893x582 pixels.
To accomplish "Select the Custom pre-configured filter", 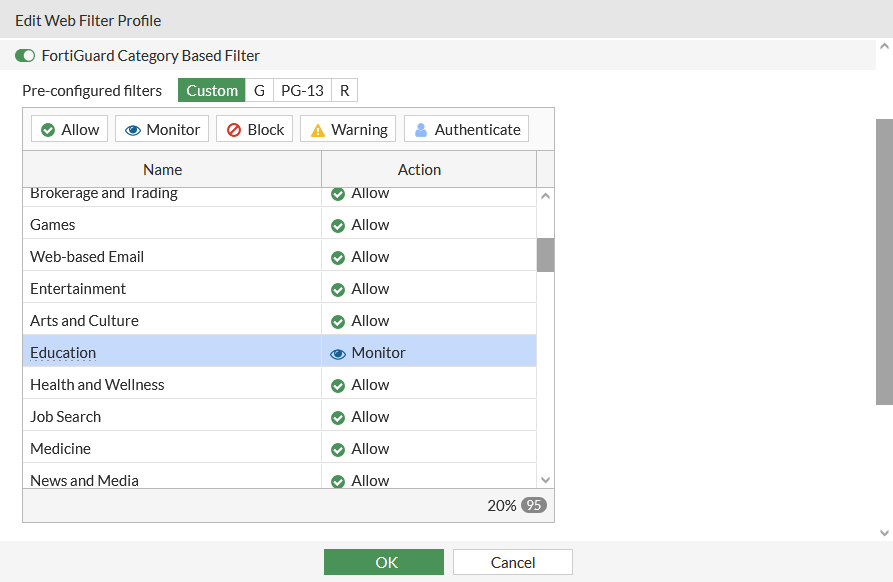I will click(x=212, y=90).
